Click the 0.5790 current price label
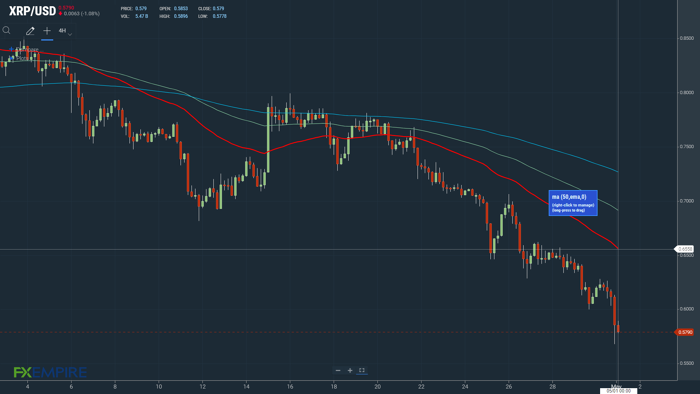 pyautogui.click(x=685, y=332)
